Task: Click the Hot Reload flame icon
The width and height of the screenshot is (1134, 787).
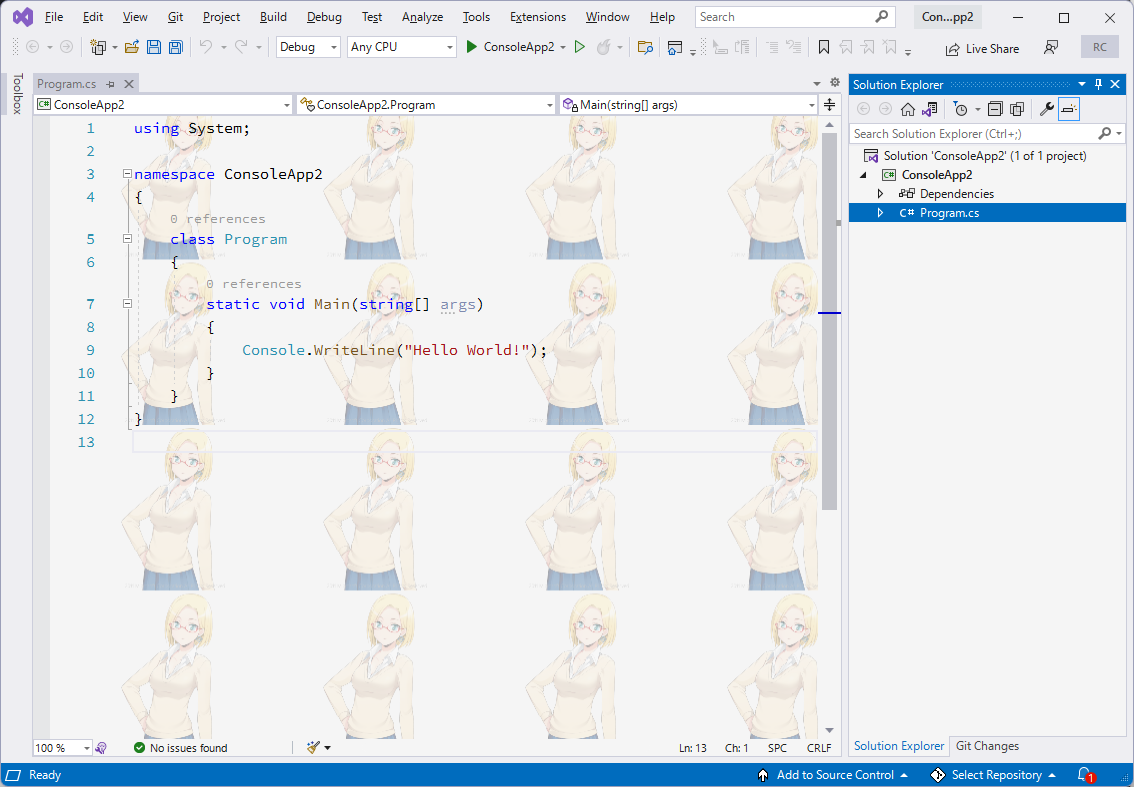Action: coord(602,47)
